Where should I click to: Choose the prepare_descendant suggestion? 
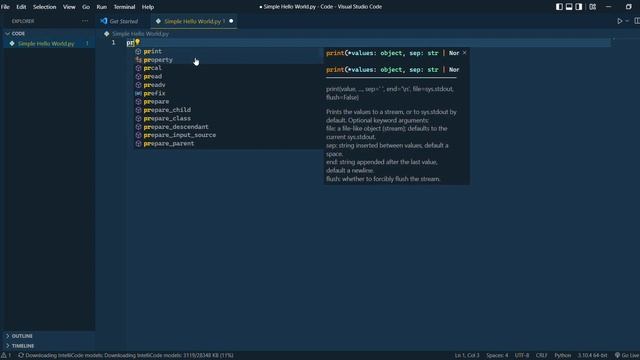point(229,127)
